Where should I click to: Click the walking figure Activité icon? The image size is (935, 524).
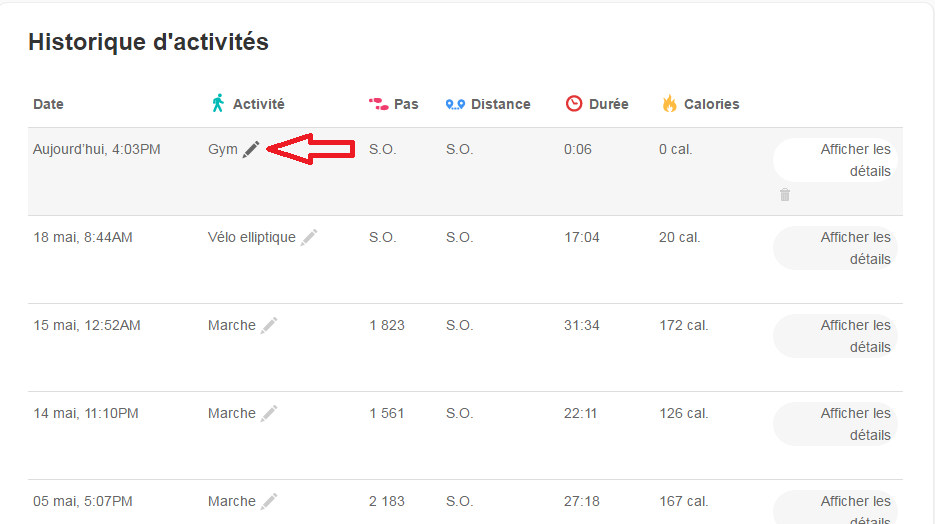point(218,103)
